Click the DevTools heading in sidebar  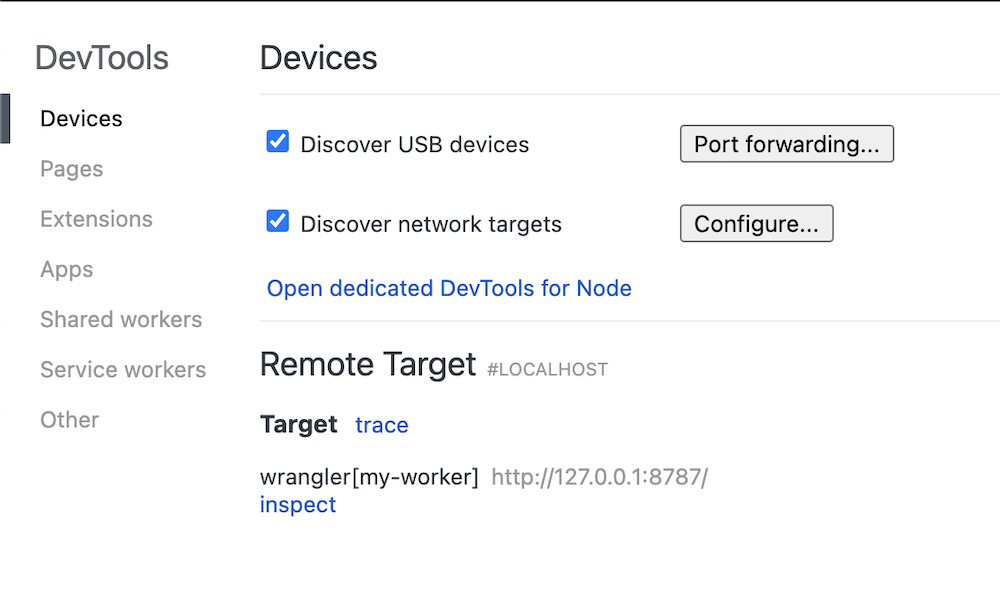101,58
